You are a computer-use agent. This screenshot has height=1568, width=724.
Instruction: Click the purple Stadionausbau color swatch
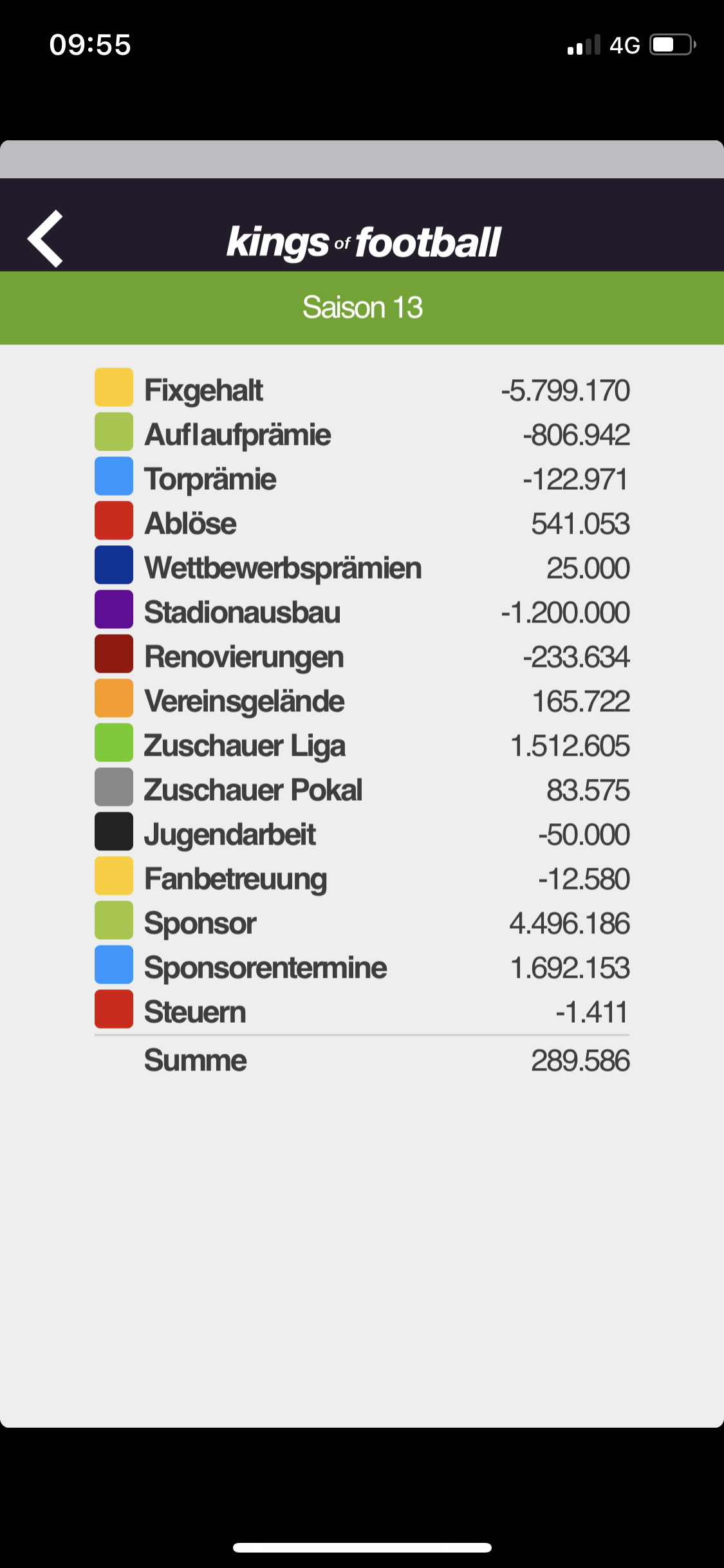114,610
